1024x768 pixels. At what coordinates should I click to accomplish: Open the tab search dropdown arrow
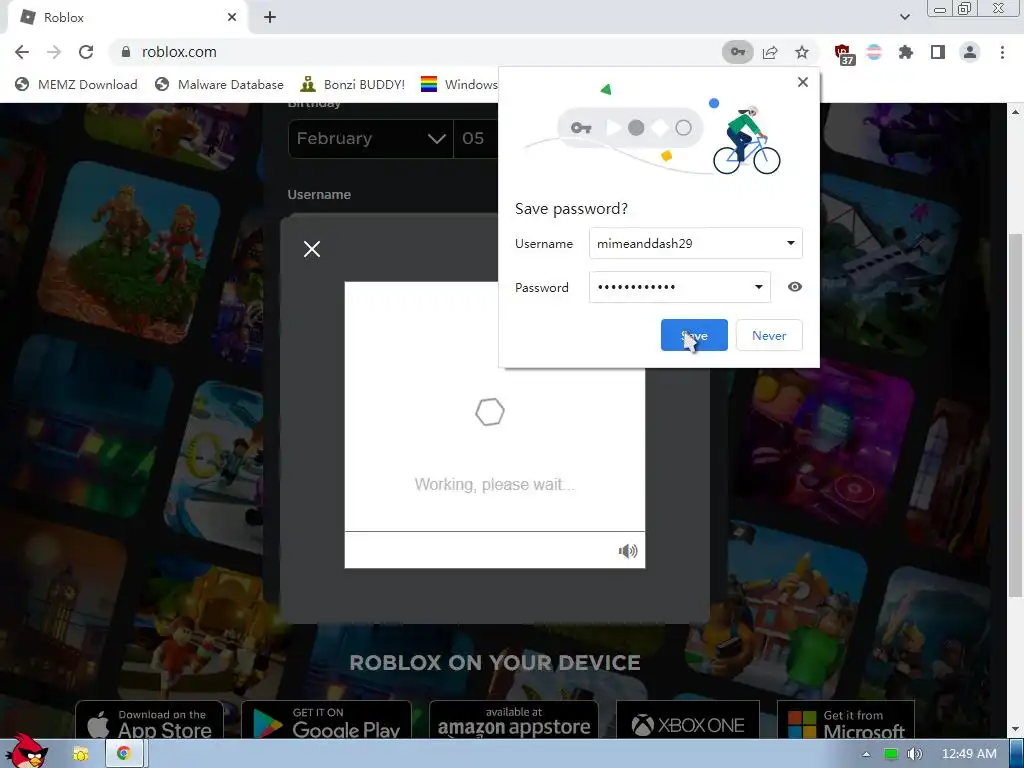click(x=904, y=18)
